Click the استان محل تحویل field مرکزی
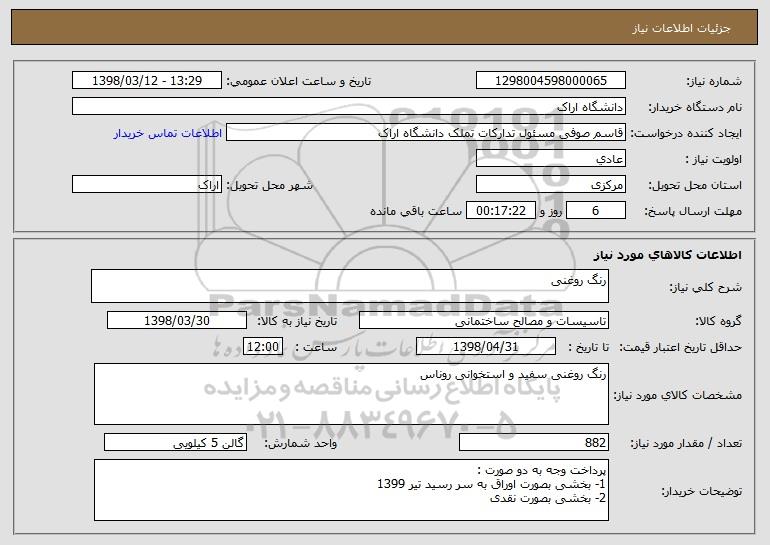The width and height of the screenshot is (770, 545). click(x=550, y=185)
